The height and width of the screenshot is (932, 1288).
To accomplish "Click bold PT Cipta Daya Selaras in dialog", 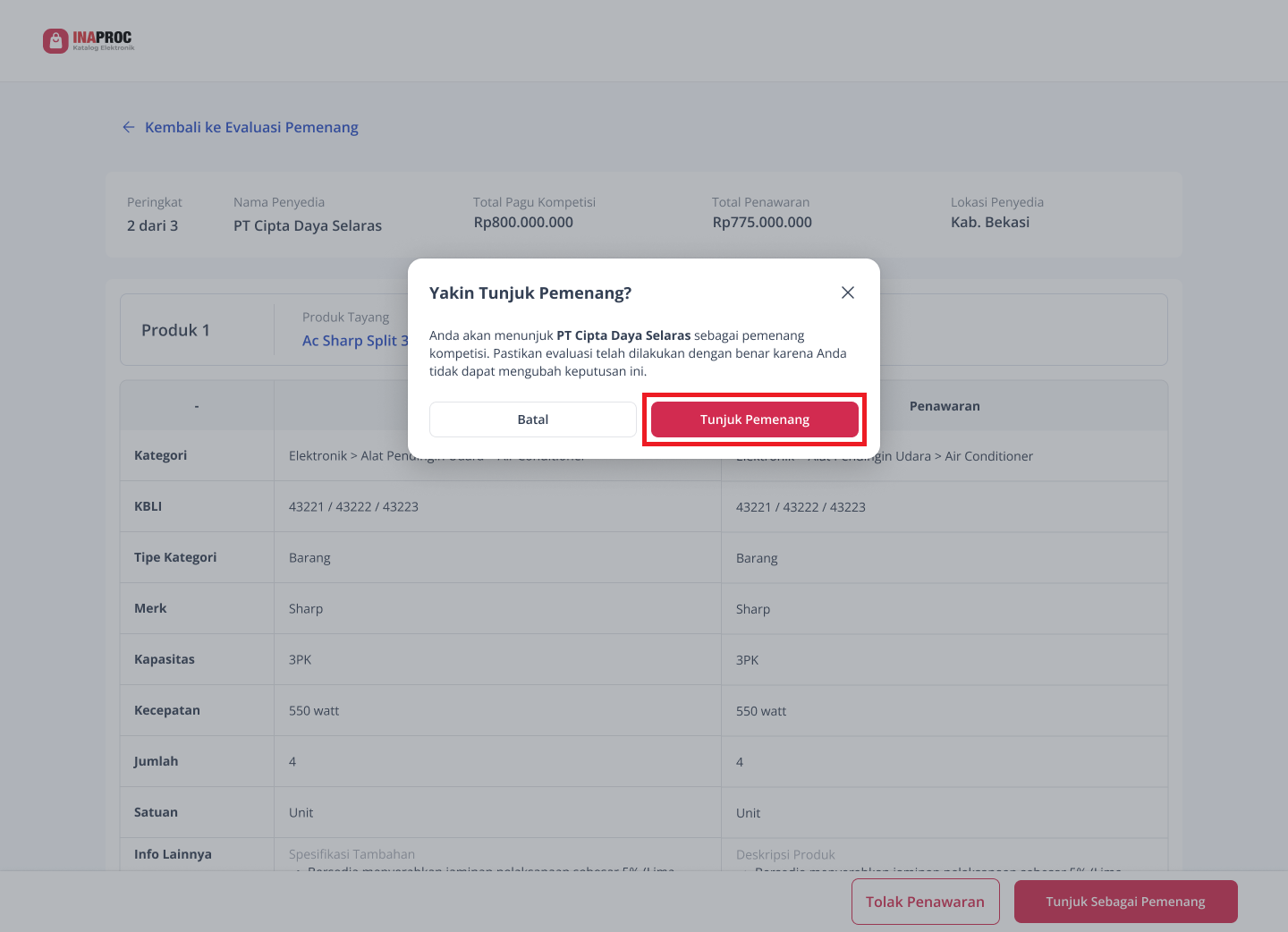I will click(x=623, y=335).
